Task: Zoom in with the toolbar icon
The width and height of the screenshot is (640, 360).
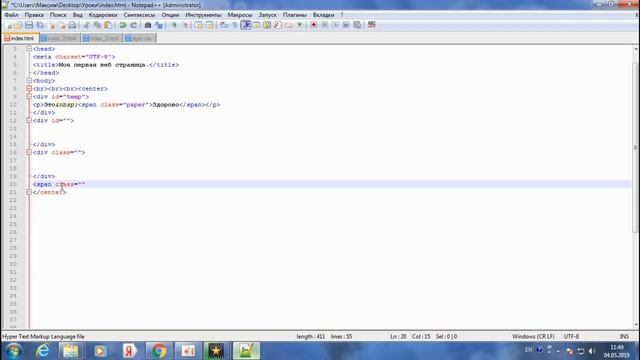Action: (x=174, y=25)
